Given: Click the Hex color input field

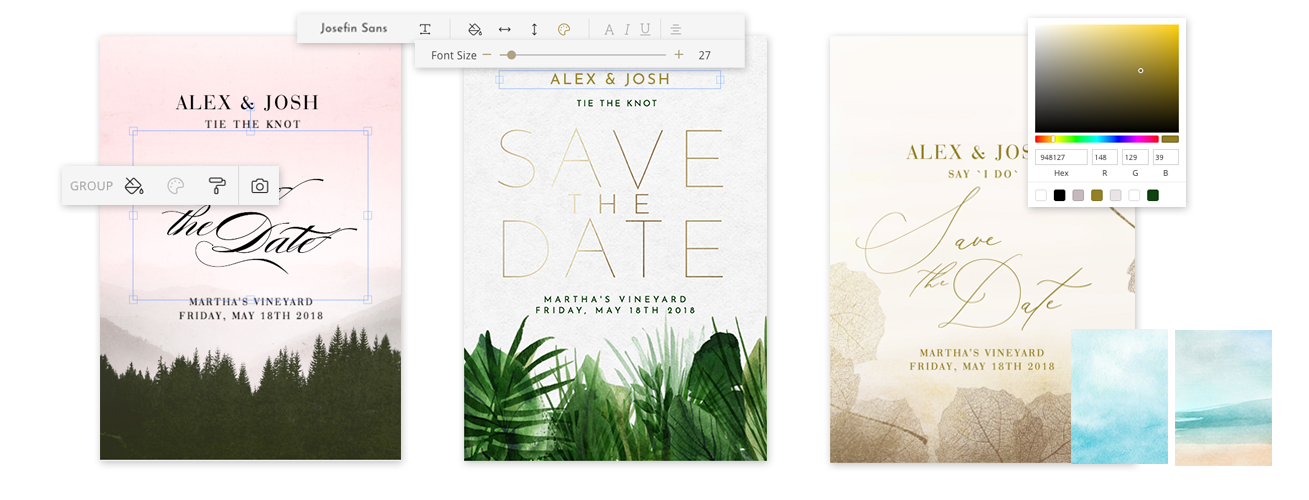Looking at the screenshot, I should click(1061, 157).
